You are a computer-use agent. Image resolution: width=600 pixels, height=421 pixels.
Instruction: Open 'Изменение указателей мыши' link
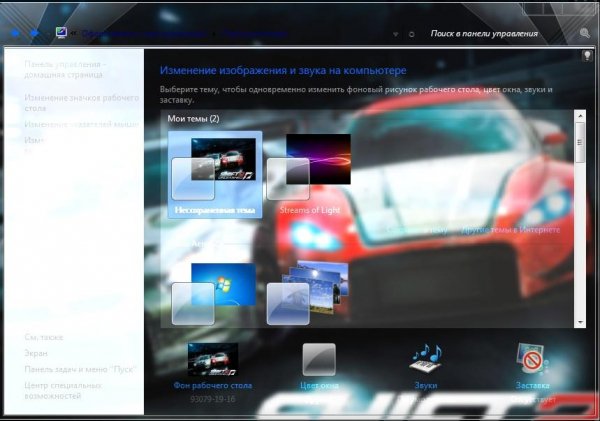click(81, 124)
